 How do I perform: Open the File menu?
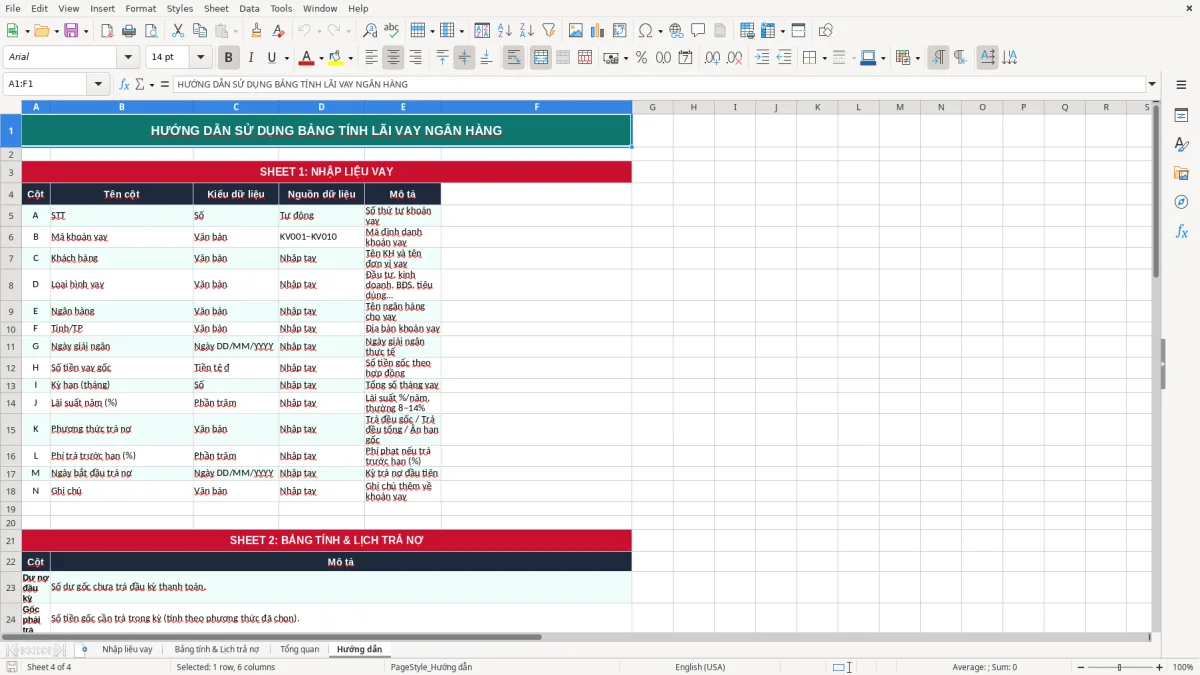[x=13, y=8]
